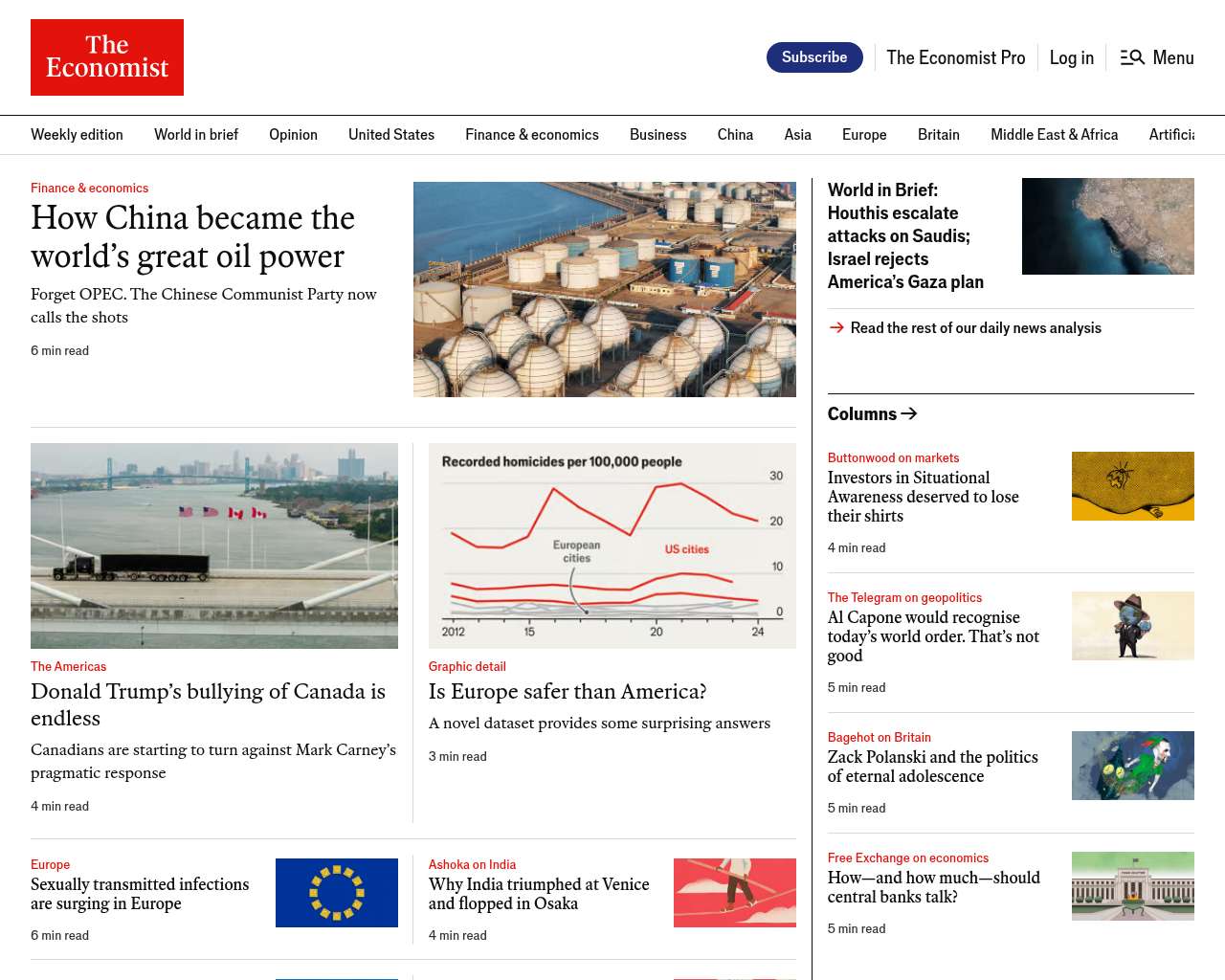1225x980 pixels.
Task: Click the arrow next to Columns
Action: click(x=909, y=413)
